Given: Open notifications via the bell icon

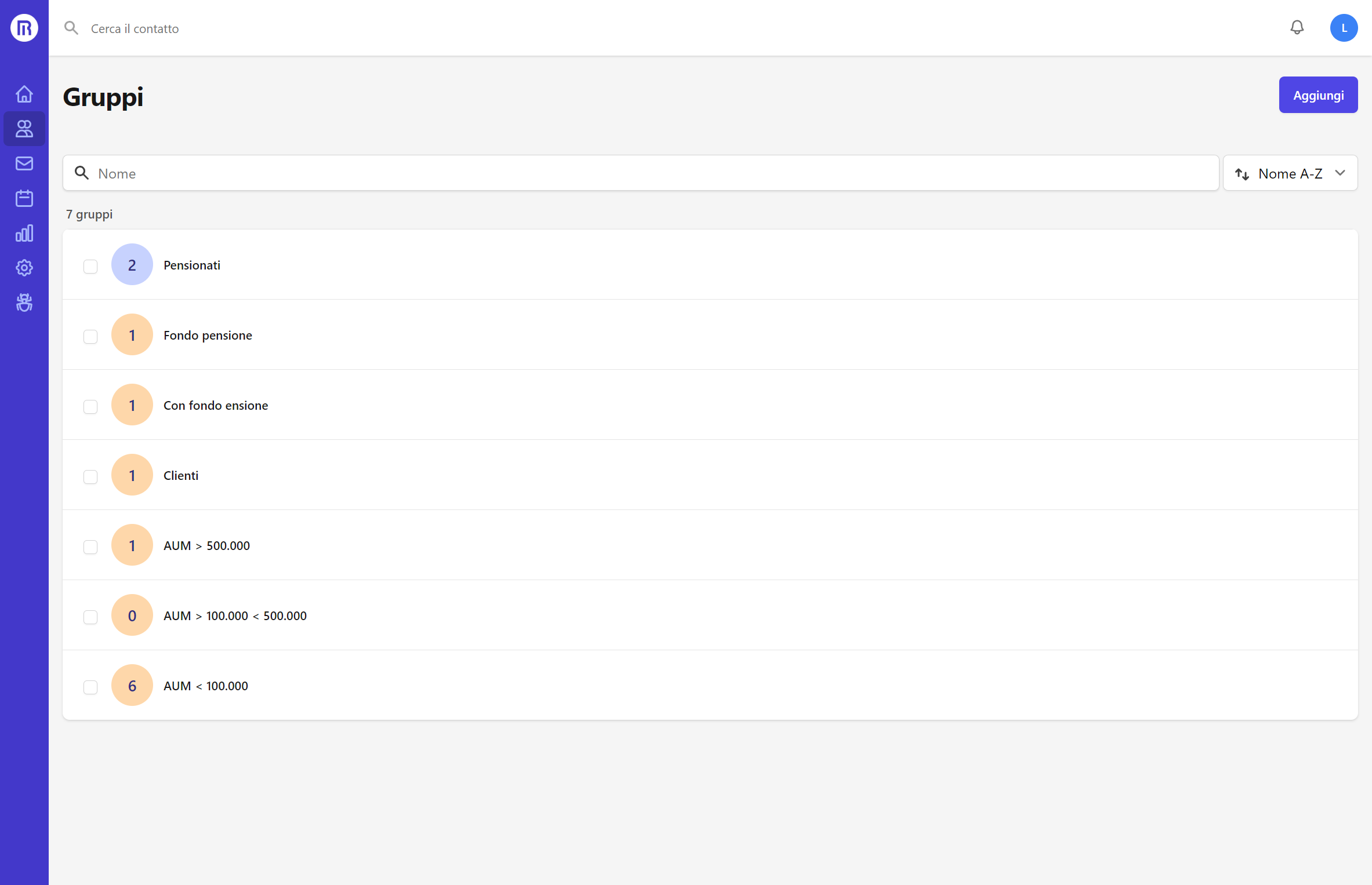Looking at the screenshot, I should click(x=1297, y=27).
